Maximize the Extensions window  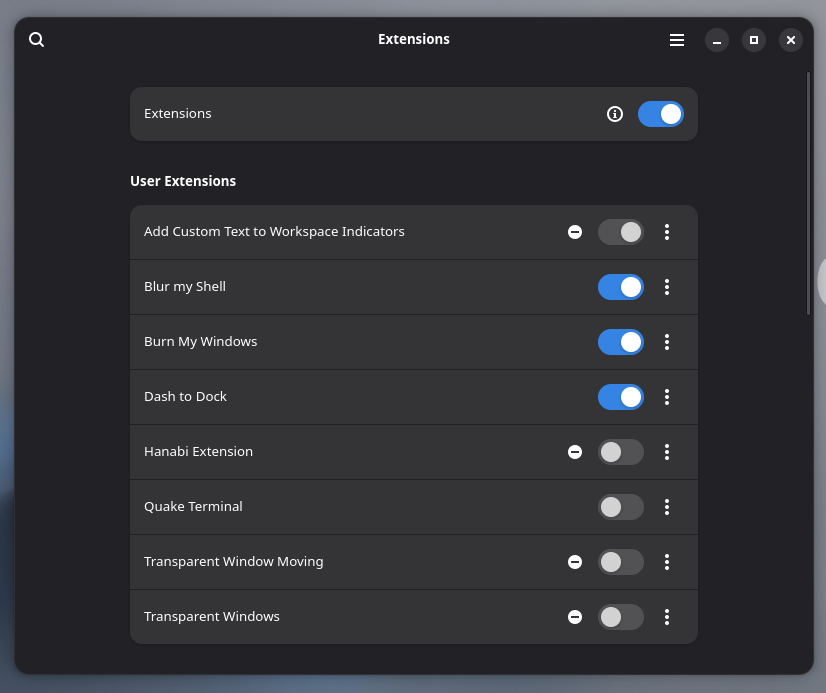754,40
